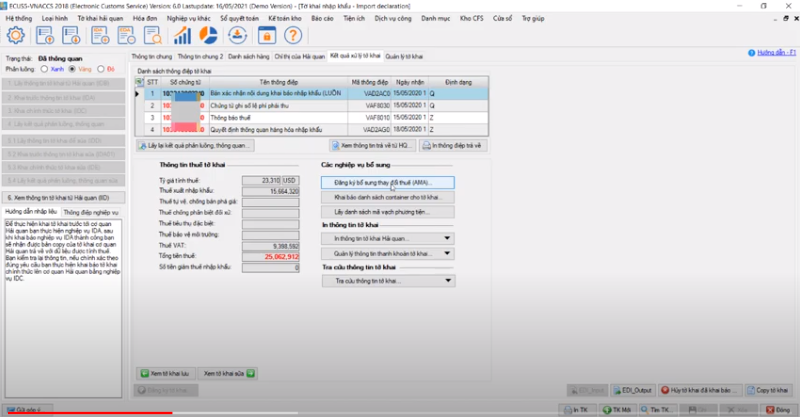The image size is (800, 417).
Task: Click the lock icon in toolbar
Action: coord(264,35)
